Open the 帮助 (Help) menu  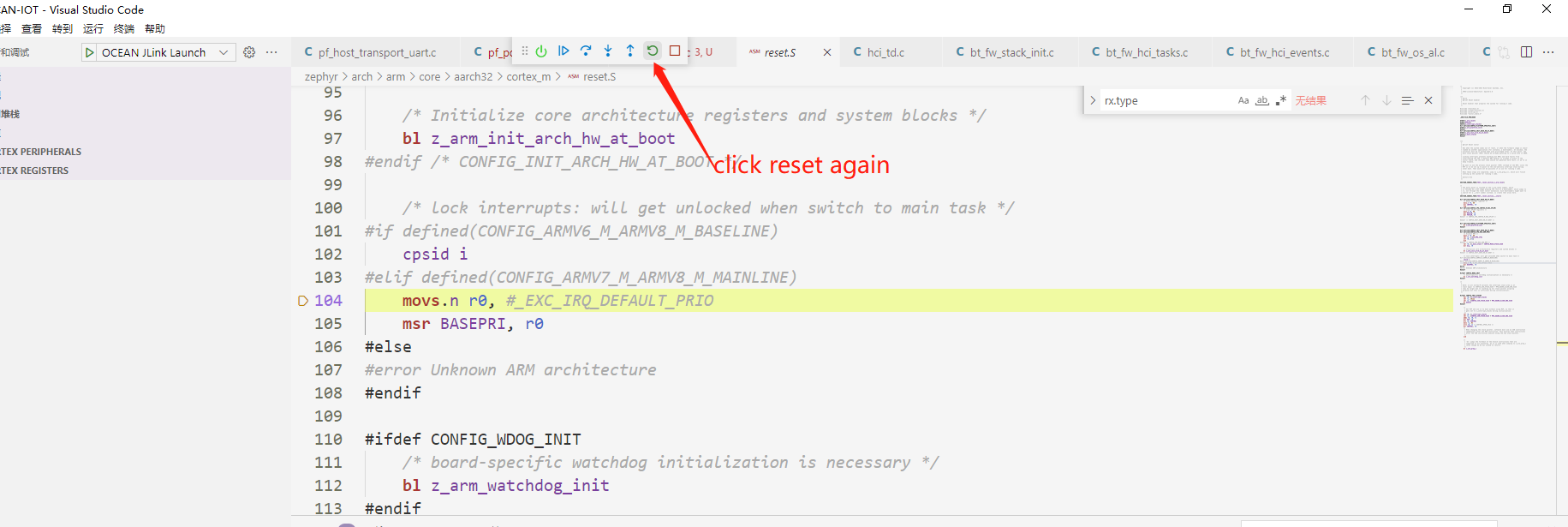(155, 28)
